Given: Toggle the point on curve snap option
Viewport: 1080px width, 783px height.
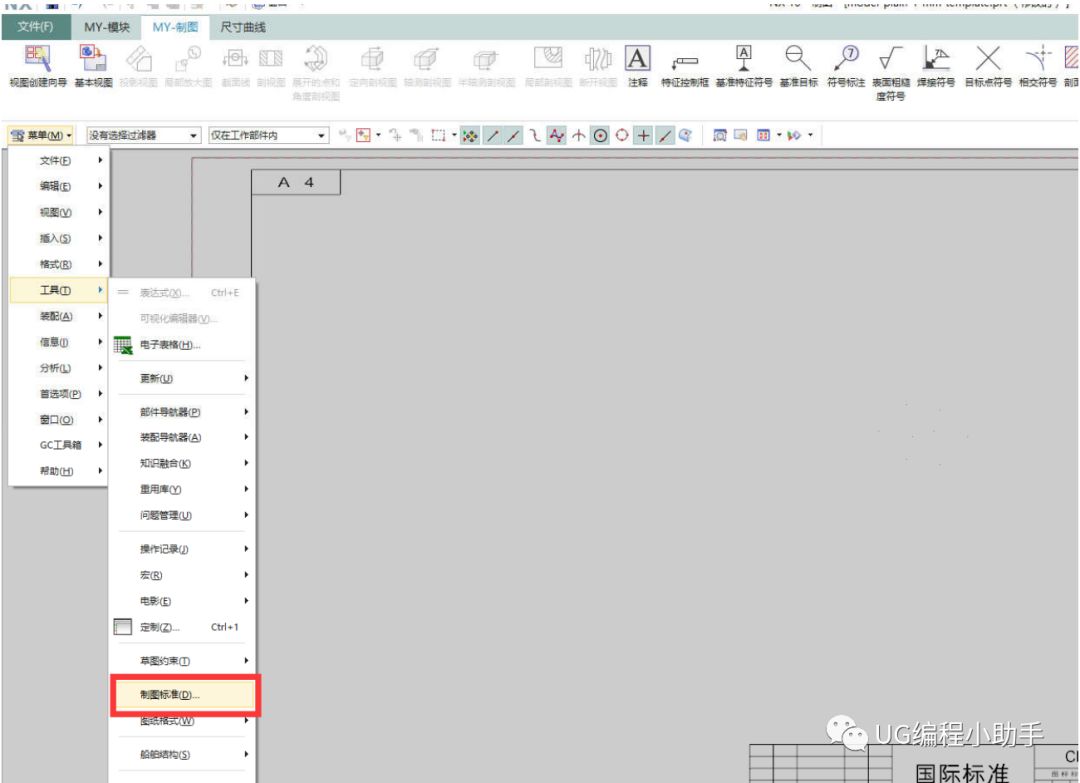Looking at the screenshot, I should point(665,136).
